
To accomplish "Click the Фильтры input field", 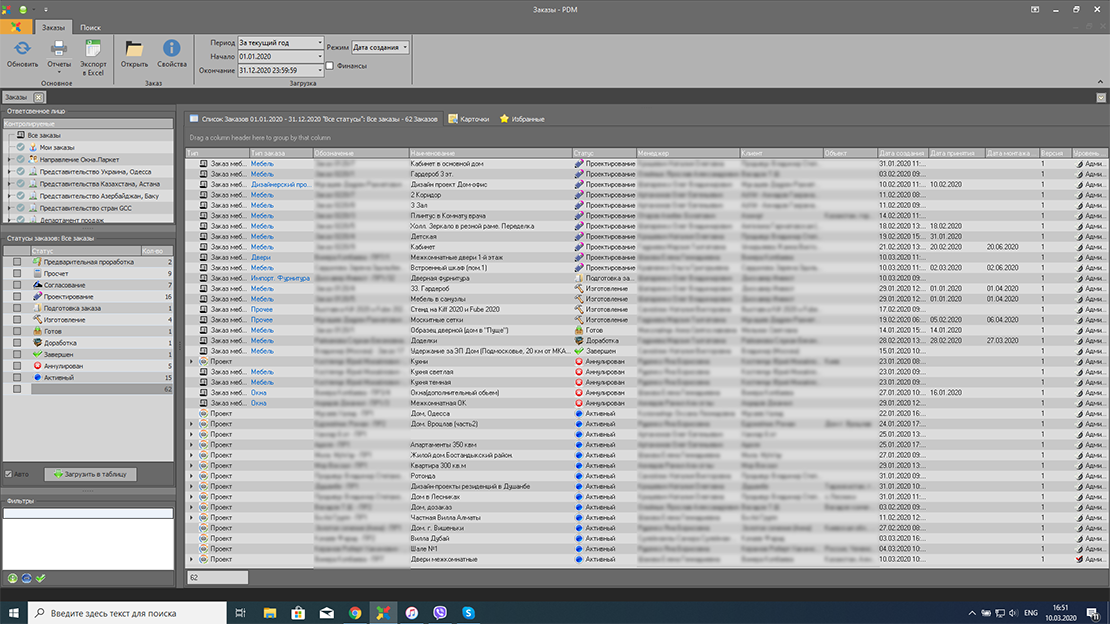I will coord(88,513).
